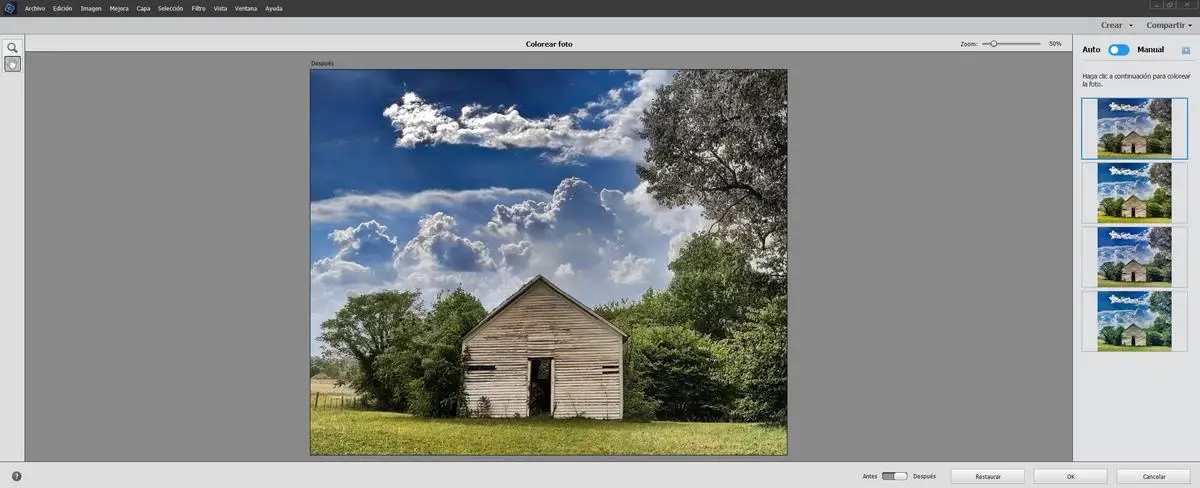Open the Ayuda menu
The width and height of the screenshot is (1200, 488).
tap(273, 8)
